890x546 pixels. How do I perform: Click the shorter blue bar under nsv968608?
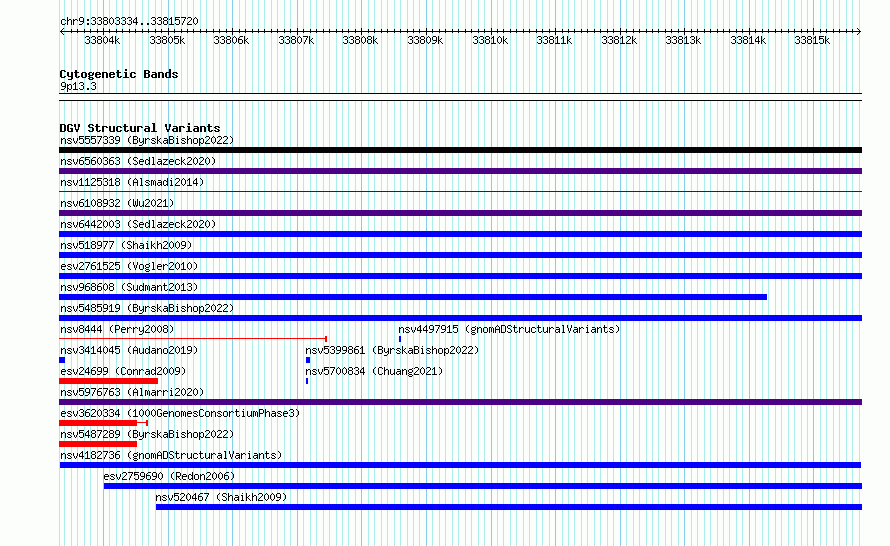[413, 297]
